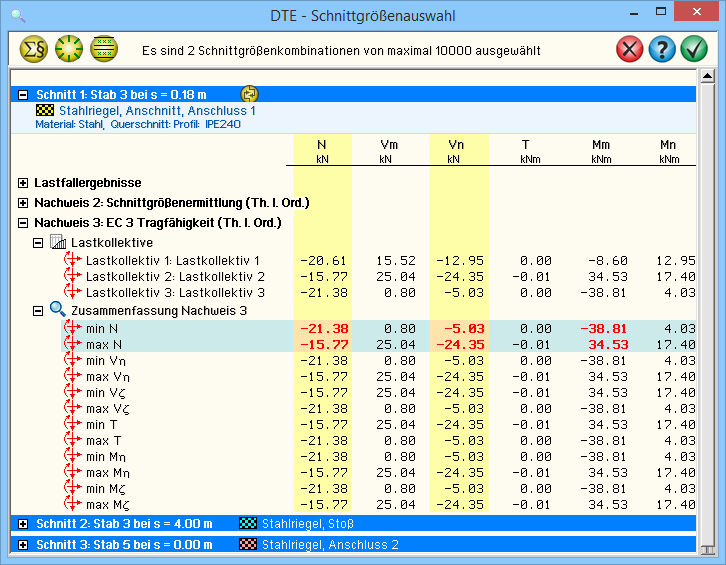Expand Nachweis 2: Schnittgrößenermittlung node
This screenshot has height=565, width=726.
coord(23,203)
